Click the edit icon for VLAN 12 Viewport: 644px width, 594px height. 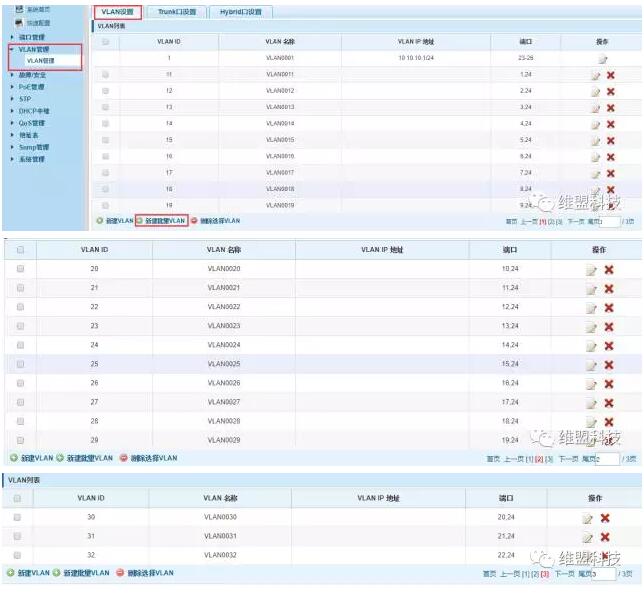[x=595, y=91]
